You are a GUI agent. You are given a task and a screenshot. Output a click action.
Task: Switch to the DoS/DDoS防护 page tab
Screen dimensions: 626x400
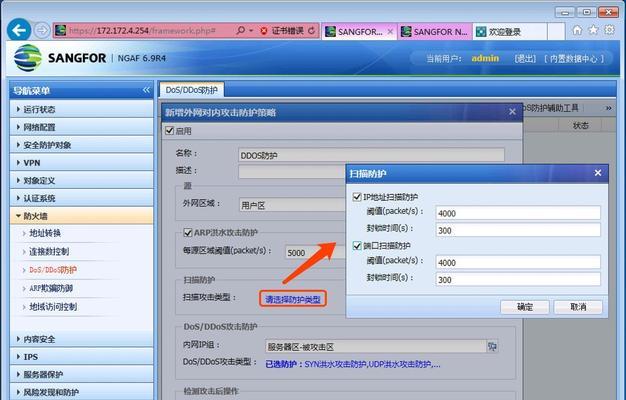pyautogui.click(x=192, y=90)
